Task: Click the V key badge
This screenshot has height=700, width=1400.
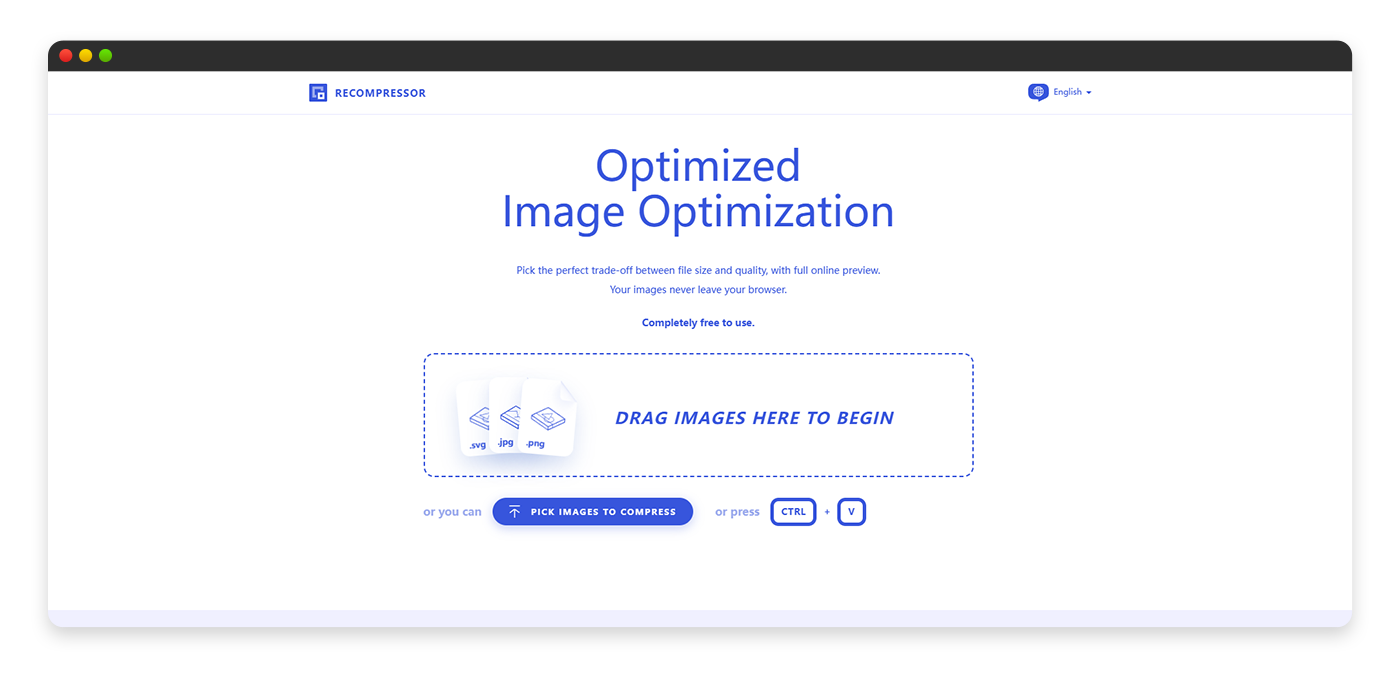Action: [851, 512]
